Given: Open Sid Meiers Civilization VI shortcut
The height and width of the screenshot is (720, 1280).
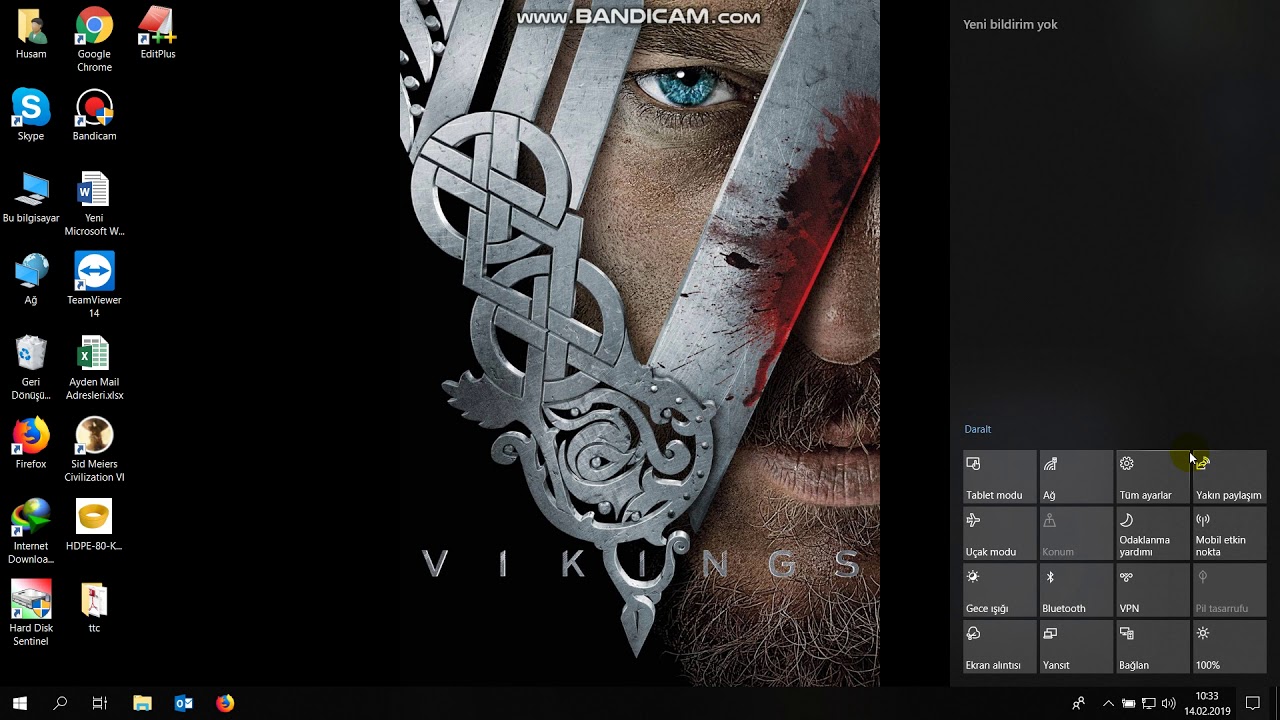Looking at the screenshot, I should pyautogui.click(x=94, y=450).
